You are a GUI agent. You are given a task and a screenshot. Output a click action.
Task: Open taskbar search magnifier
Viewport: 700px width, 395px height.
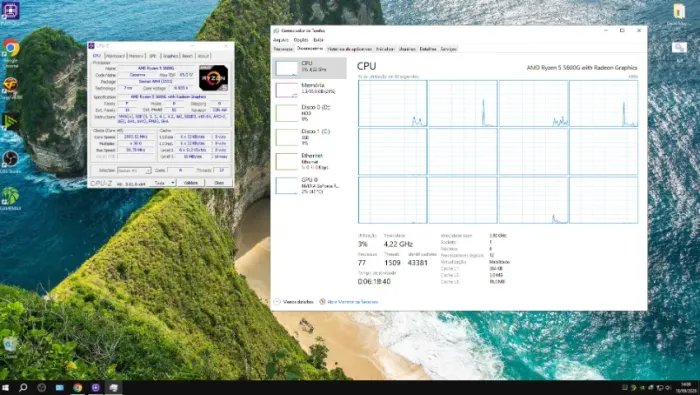click(23, 387)
